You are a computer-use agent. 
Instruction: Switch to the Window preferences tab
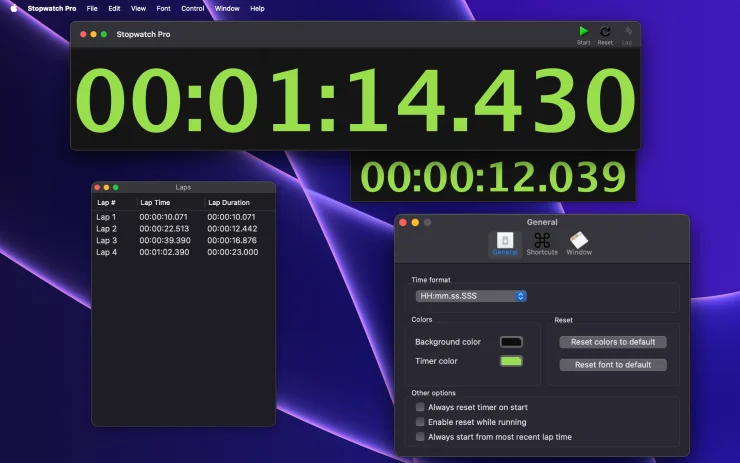click(x=579, y=244)
